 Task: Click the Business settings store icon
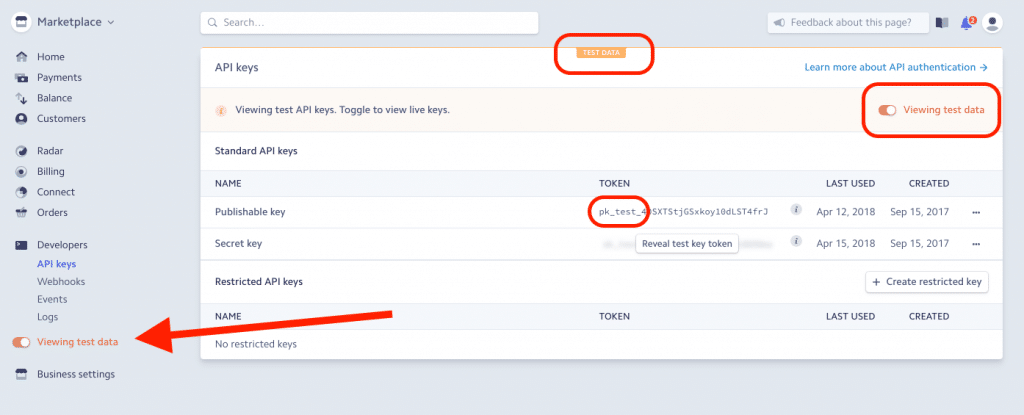pos(22,374)
